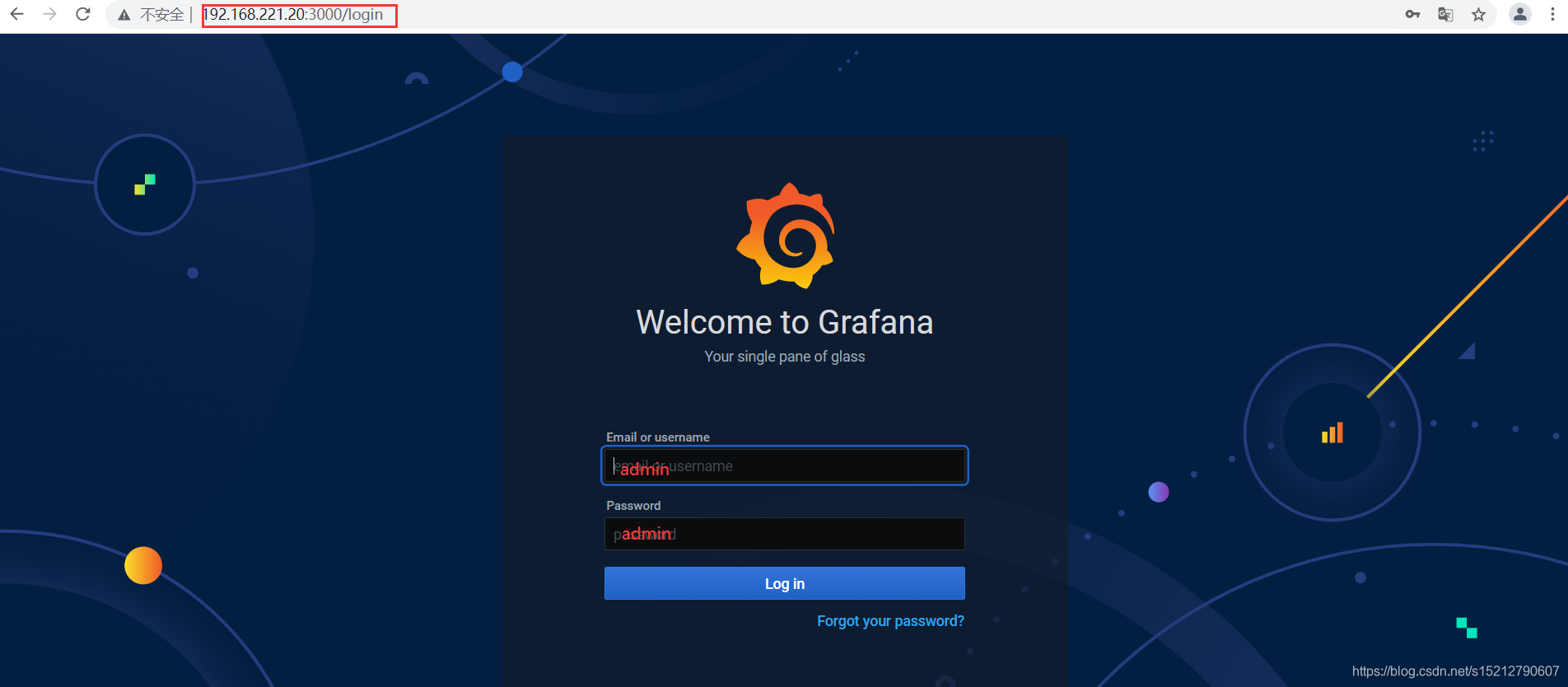Click the 'Email or username' label

point(658,437)
